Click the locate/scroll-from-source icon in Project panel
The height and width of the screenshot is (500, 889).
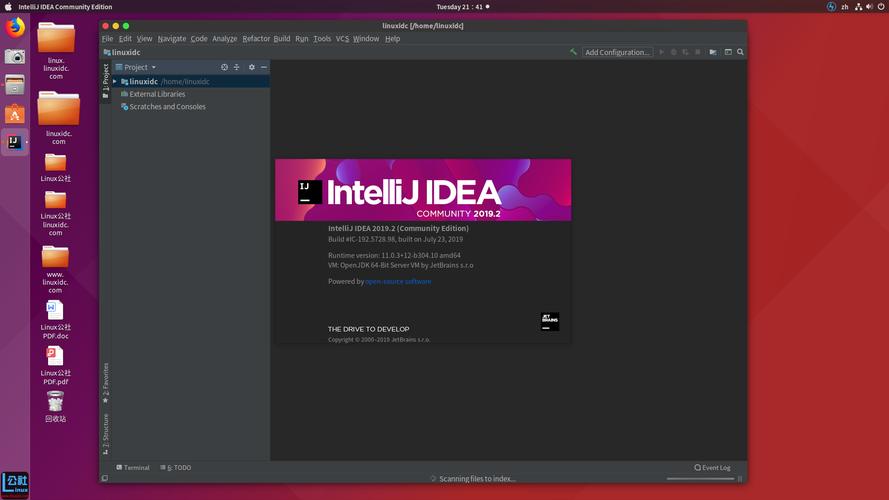tap(225, 67)
